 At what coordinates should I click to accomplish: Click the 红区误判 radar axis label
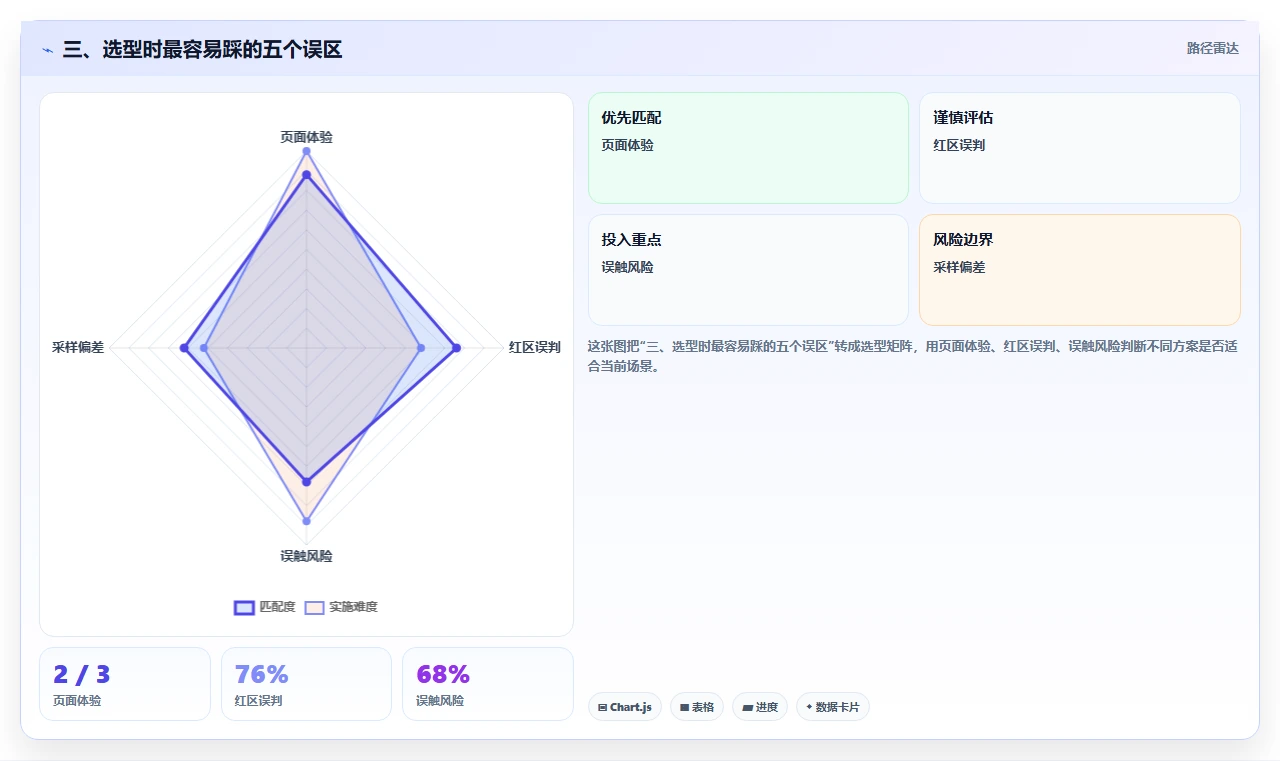click(x=534, y=348)
